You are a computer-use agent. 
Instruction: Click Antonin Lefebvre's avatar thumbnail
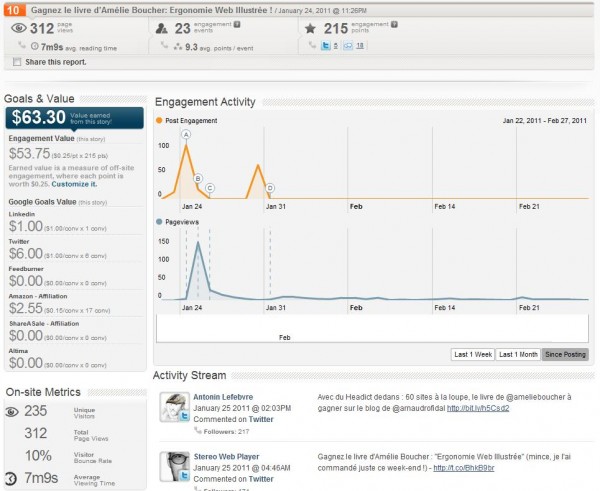(x=174, y=407)
